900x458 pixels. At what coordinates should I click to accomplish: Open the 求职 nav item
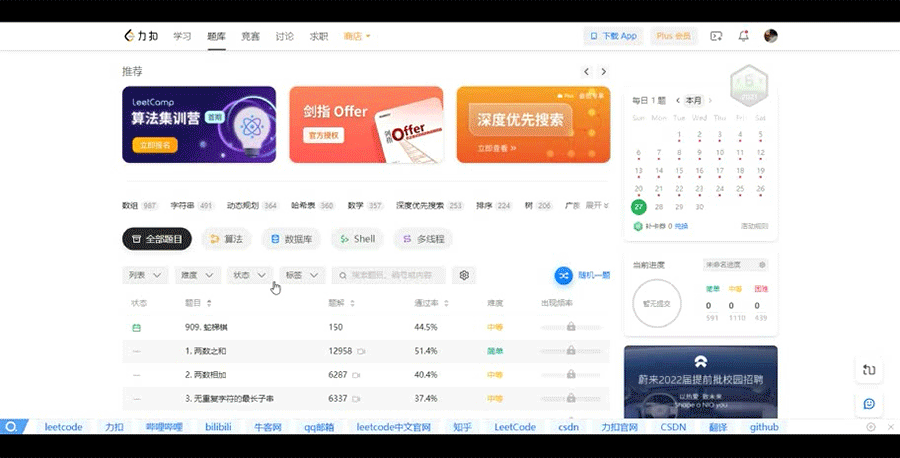click(319, 36)
